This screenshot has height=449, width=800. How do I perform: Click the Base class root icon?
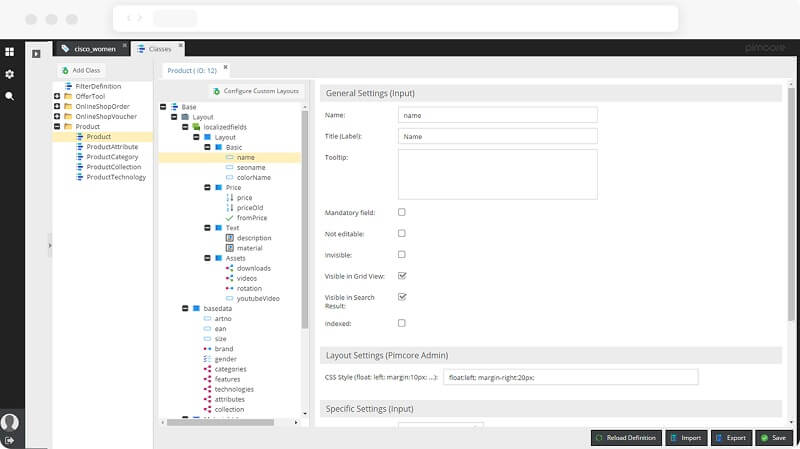click(174, 107)
